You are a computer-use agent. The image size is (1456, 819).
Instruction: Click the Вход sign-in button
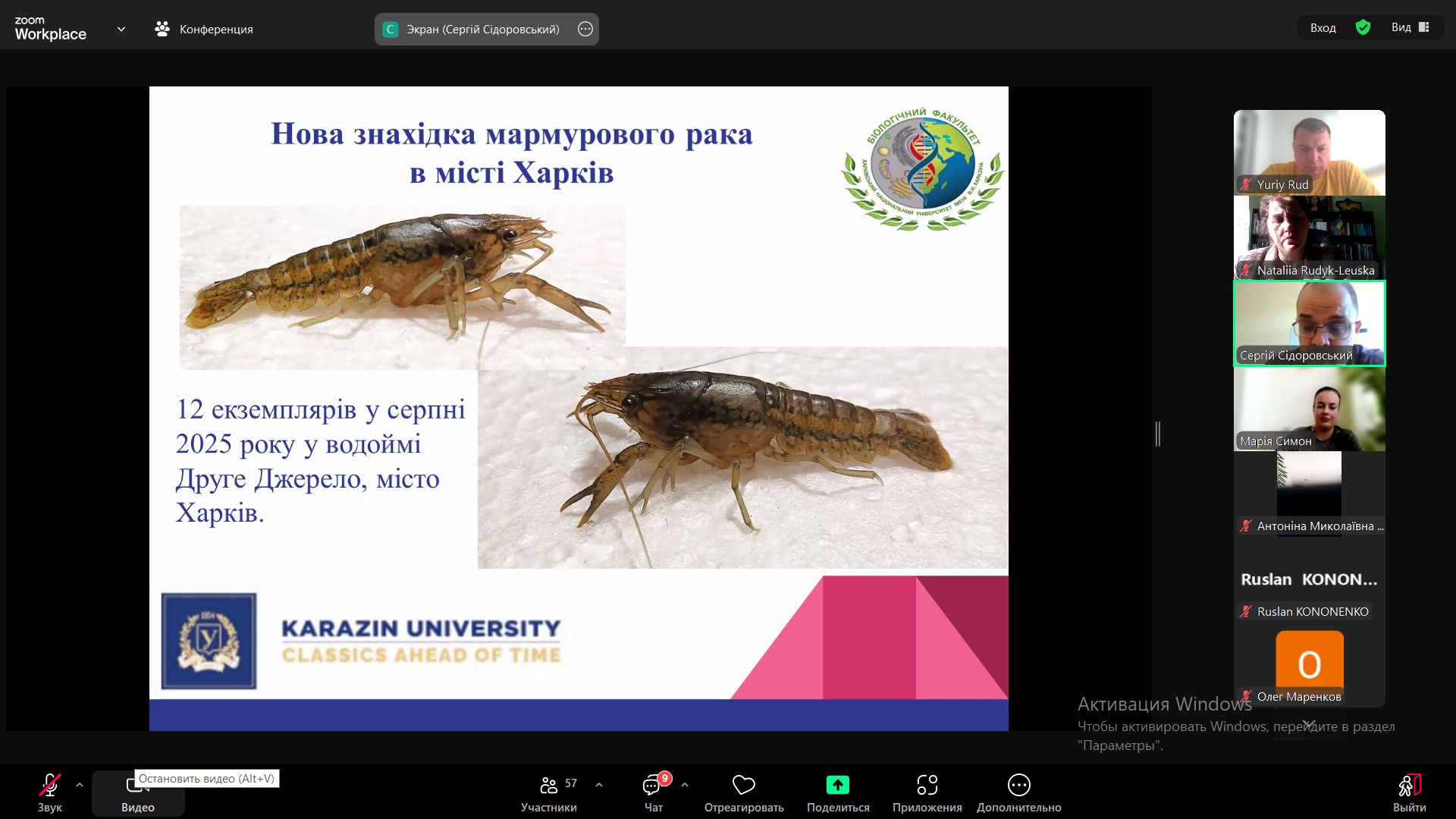(1323, 27)
